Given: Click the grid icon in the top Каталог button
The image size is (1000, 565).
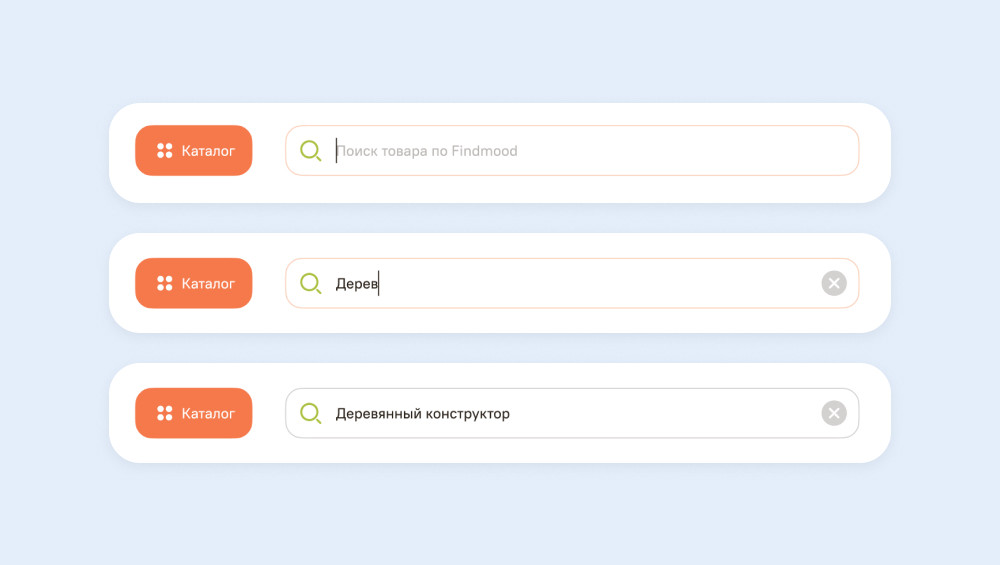Looking at the screenshot, I should [x=165, y=150].
